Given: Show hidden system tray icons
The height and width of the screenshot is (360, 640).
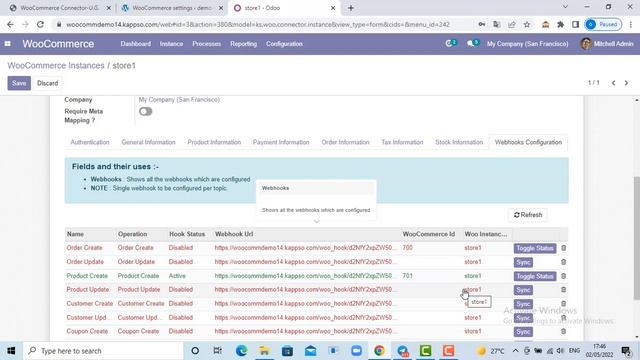Looking at the screenshot, I should [x=515, y=351].
